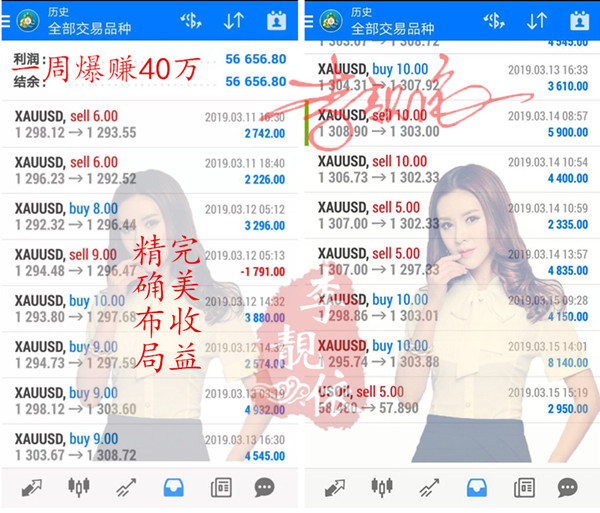Open the symbol filter icon in right panel

tap(494, 20)
